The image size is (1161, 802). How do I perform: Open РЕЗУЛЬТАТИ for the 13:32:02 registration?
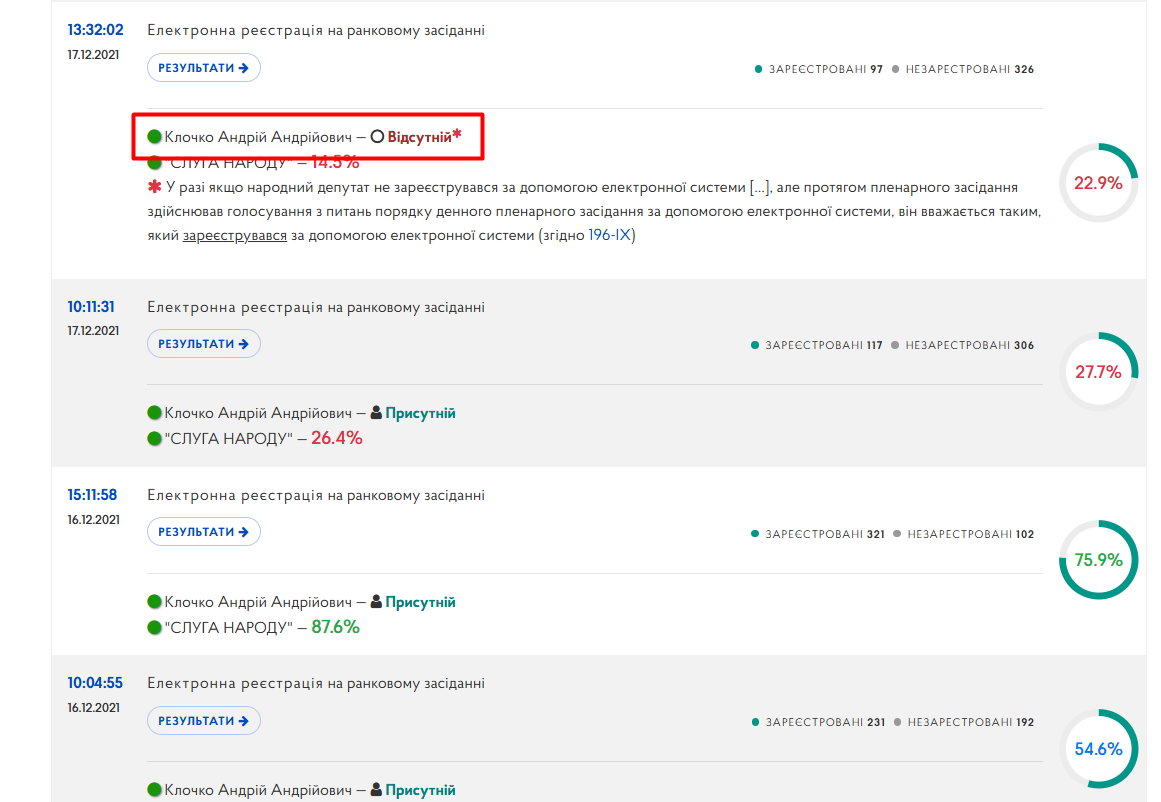[x=204, y=67]
